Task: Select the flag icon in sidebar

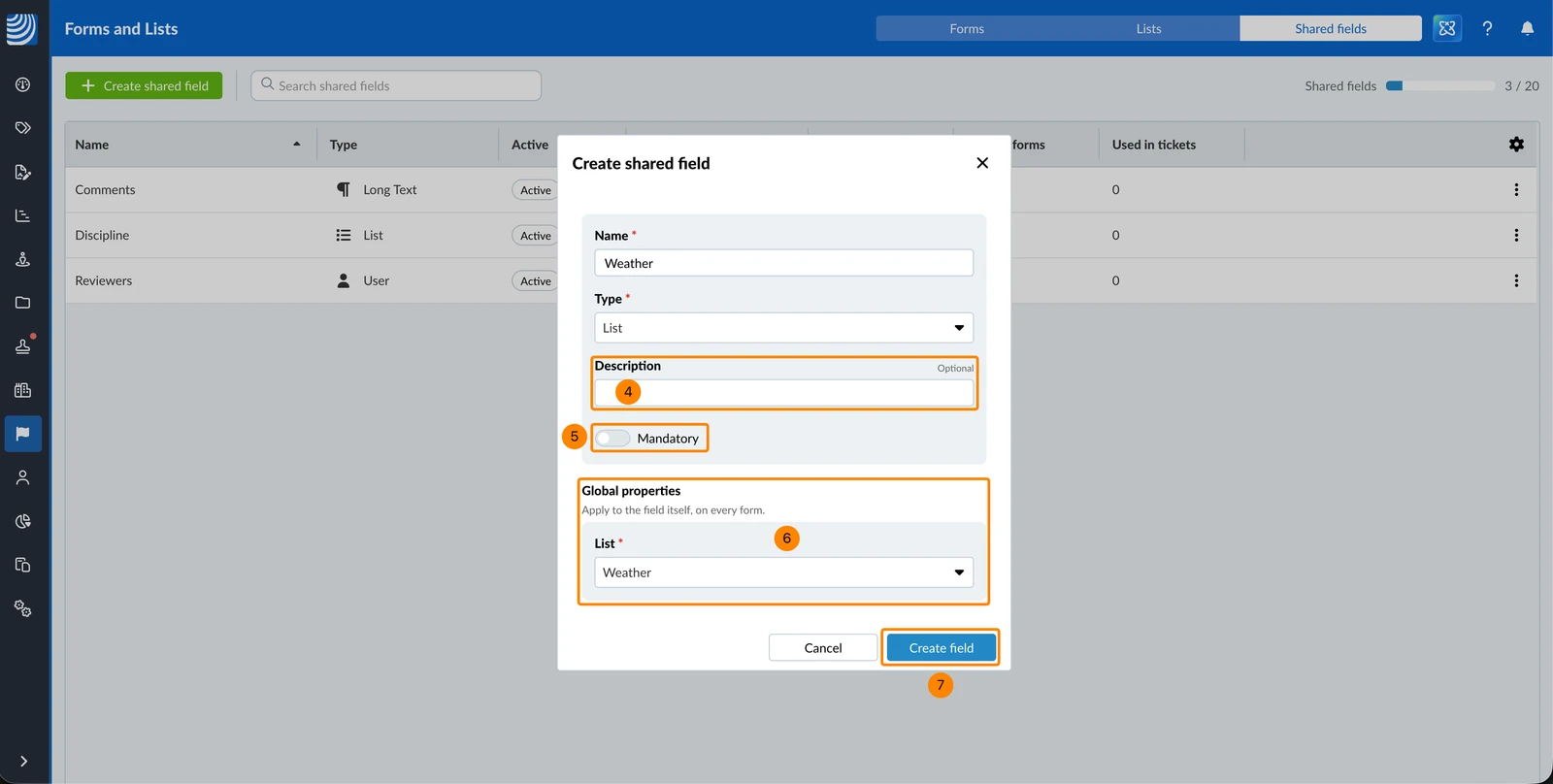Action: click(x=23, y=434)
